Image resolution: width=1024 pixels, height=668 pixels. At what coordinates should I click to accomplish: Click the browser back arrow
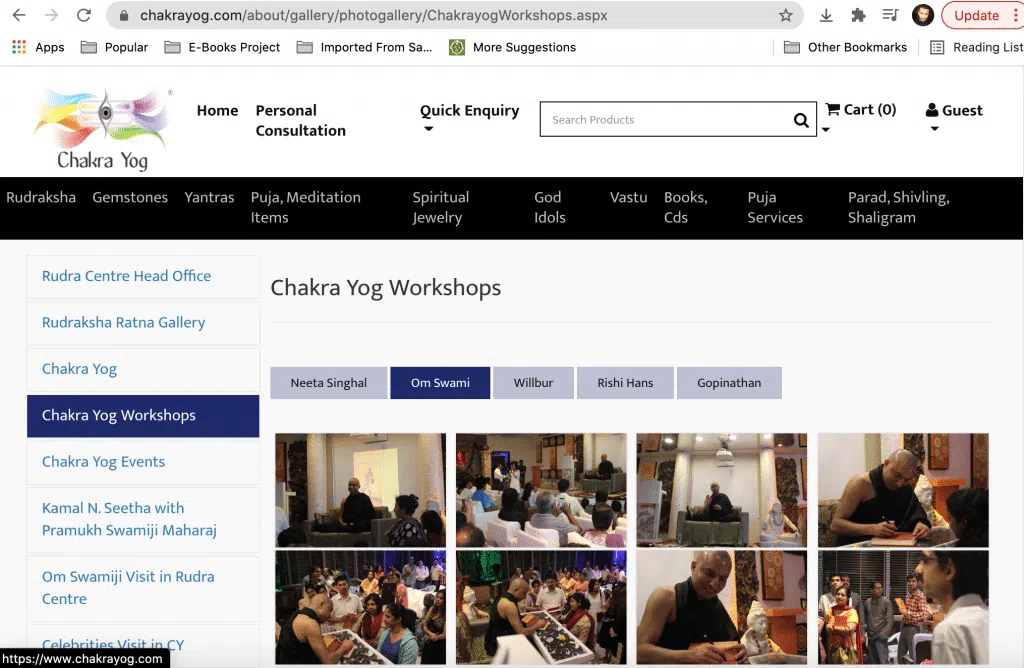20,15
